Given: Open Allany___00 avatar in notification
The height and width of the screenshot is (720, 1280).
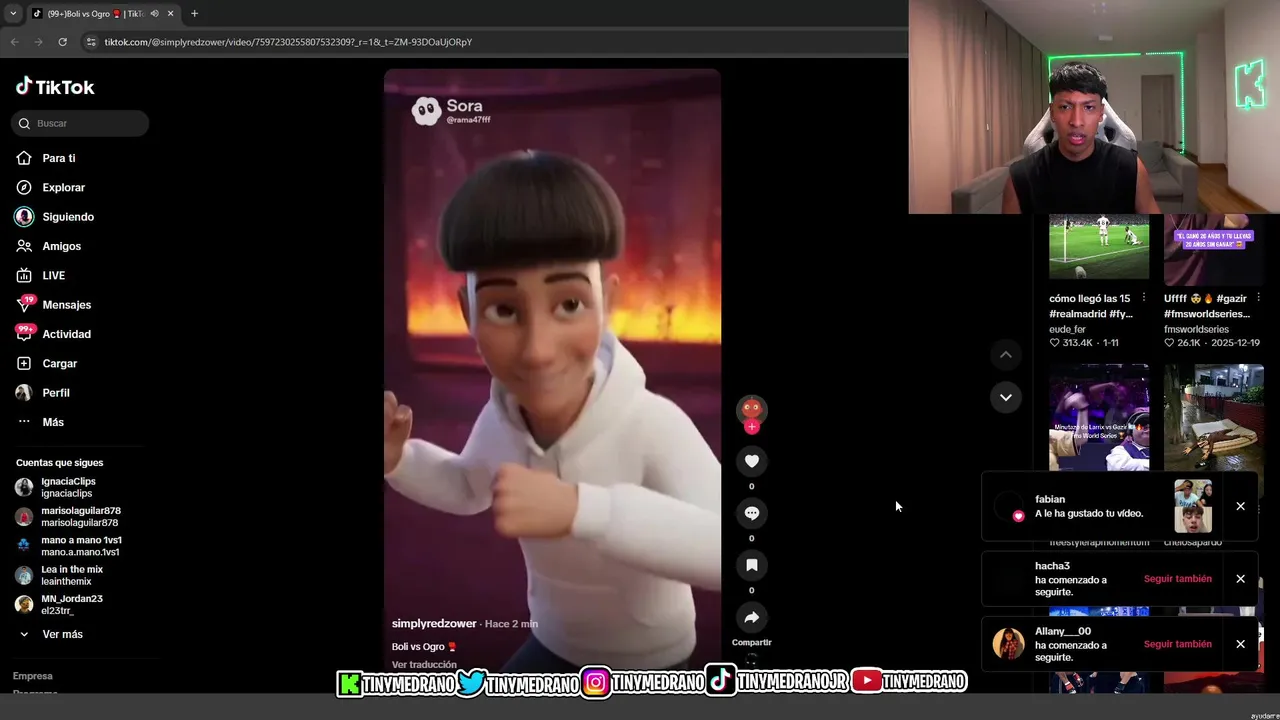Looking at the screenshot, I should 1008,644.
